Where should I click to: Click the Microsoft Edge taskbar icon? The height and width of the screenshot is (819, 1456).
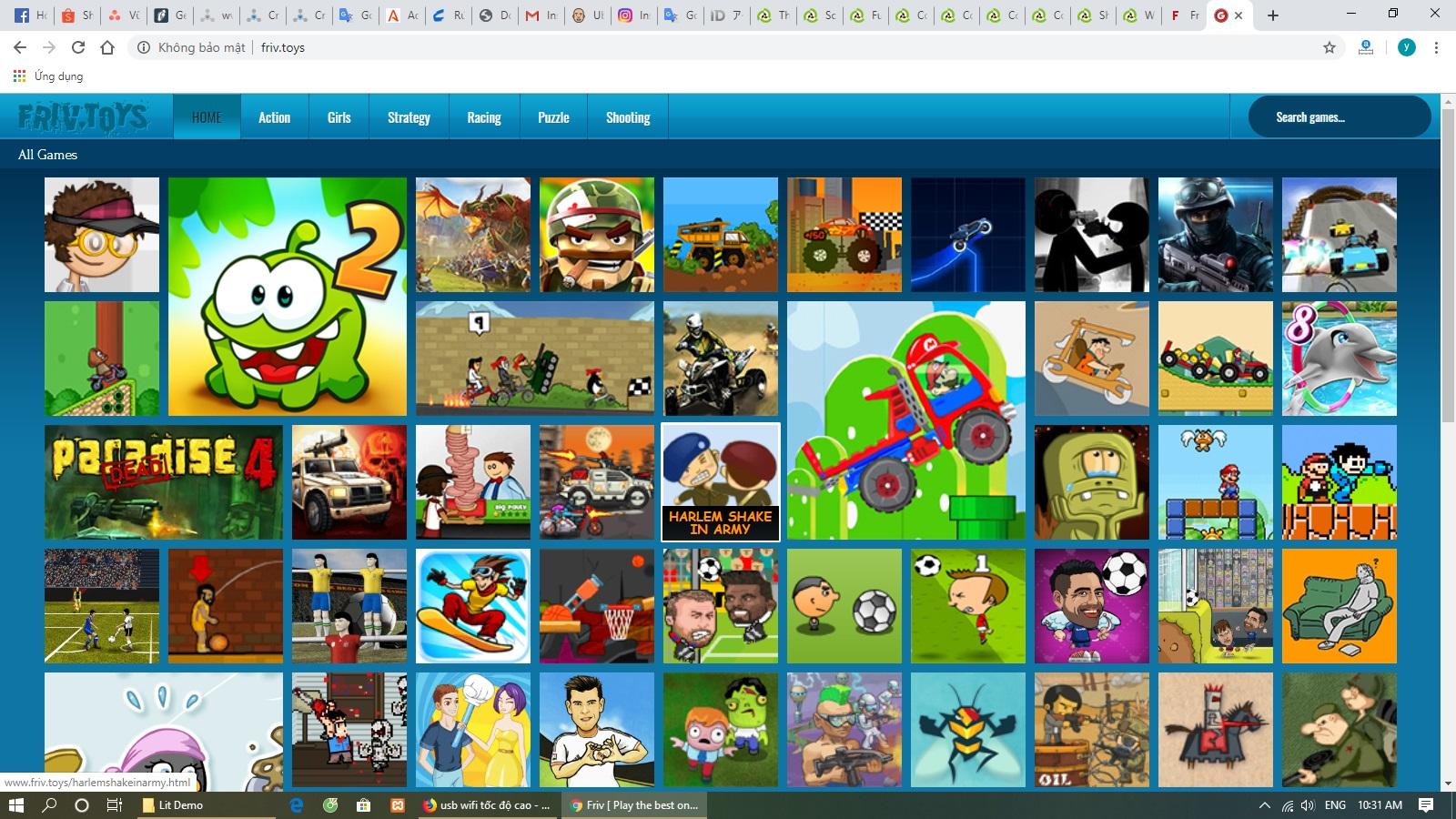click(298, 804)
